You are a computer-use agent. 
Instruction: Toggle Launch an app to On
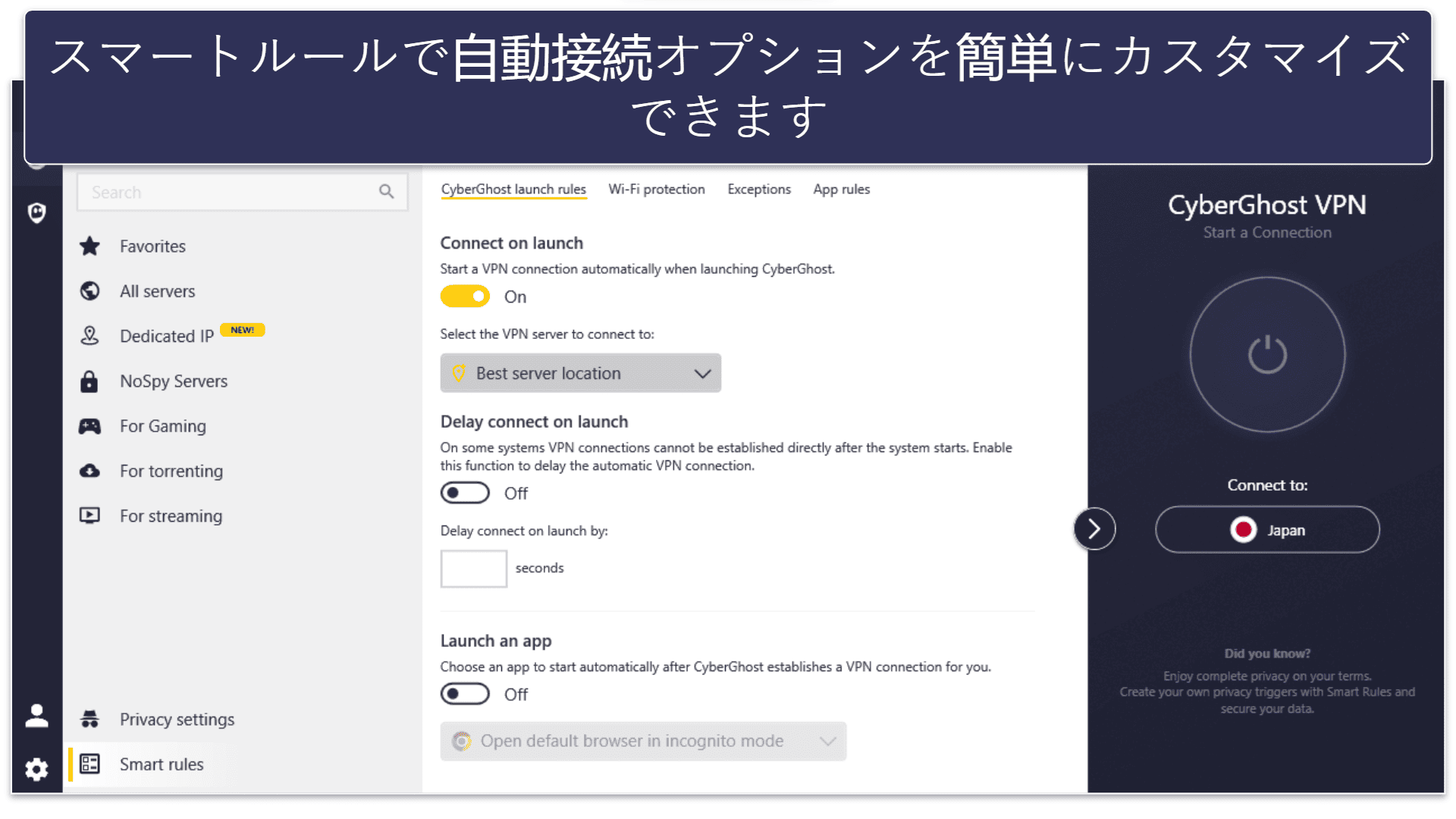click(x=464, y=694)
